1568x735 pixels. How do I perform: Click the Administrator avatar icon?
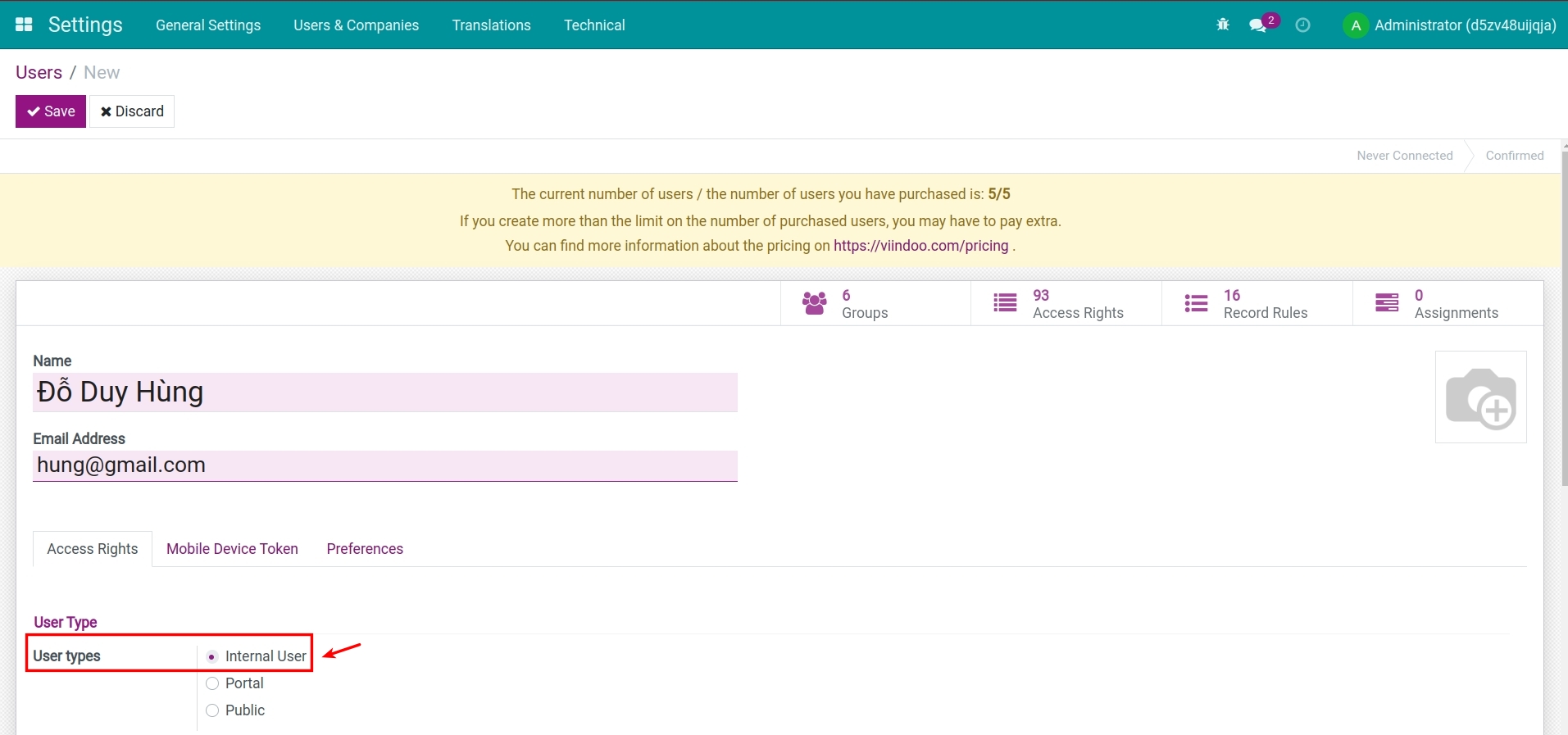1356,25
